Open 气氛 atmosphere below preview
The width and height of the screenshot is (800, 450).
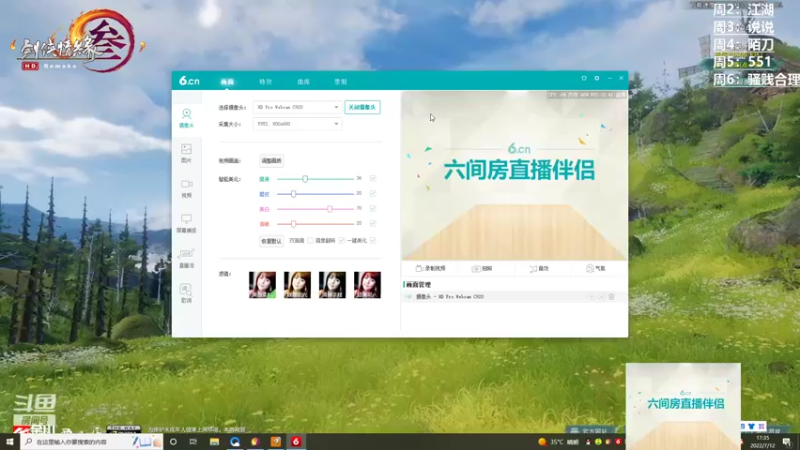(x=595, y=268)
